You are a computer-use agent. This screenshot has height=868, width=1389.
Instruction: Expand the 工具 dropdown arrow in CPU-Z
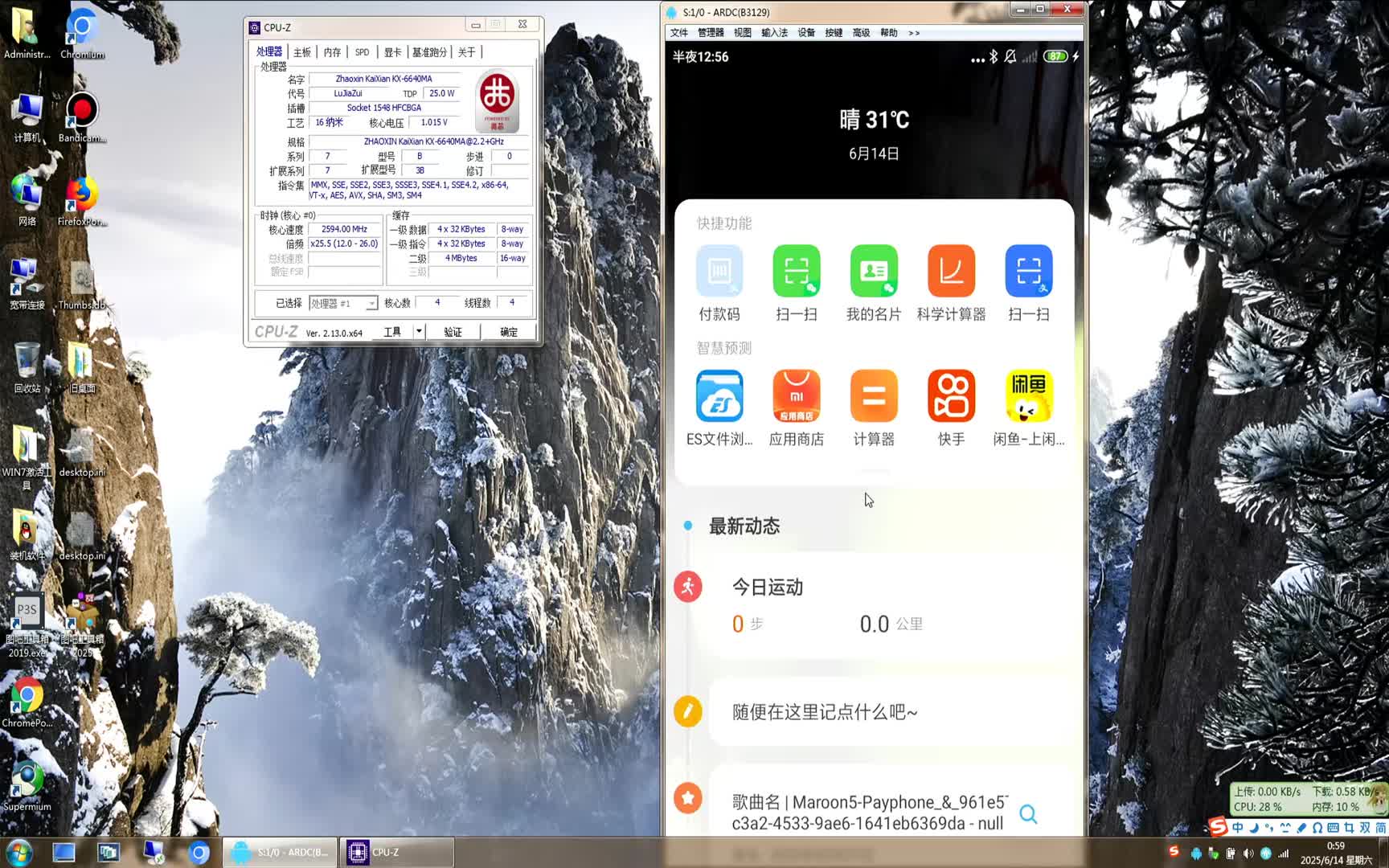click(418, 331)
